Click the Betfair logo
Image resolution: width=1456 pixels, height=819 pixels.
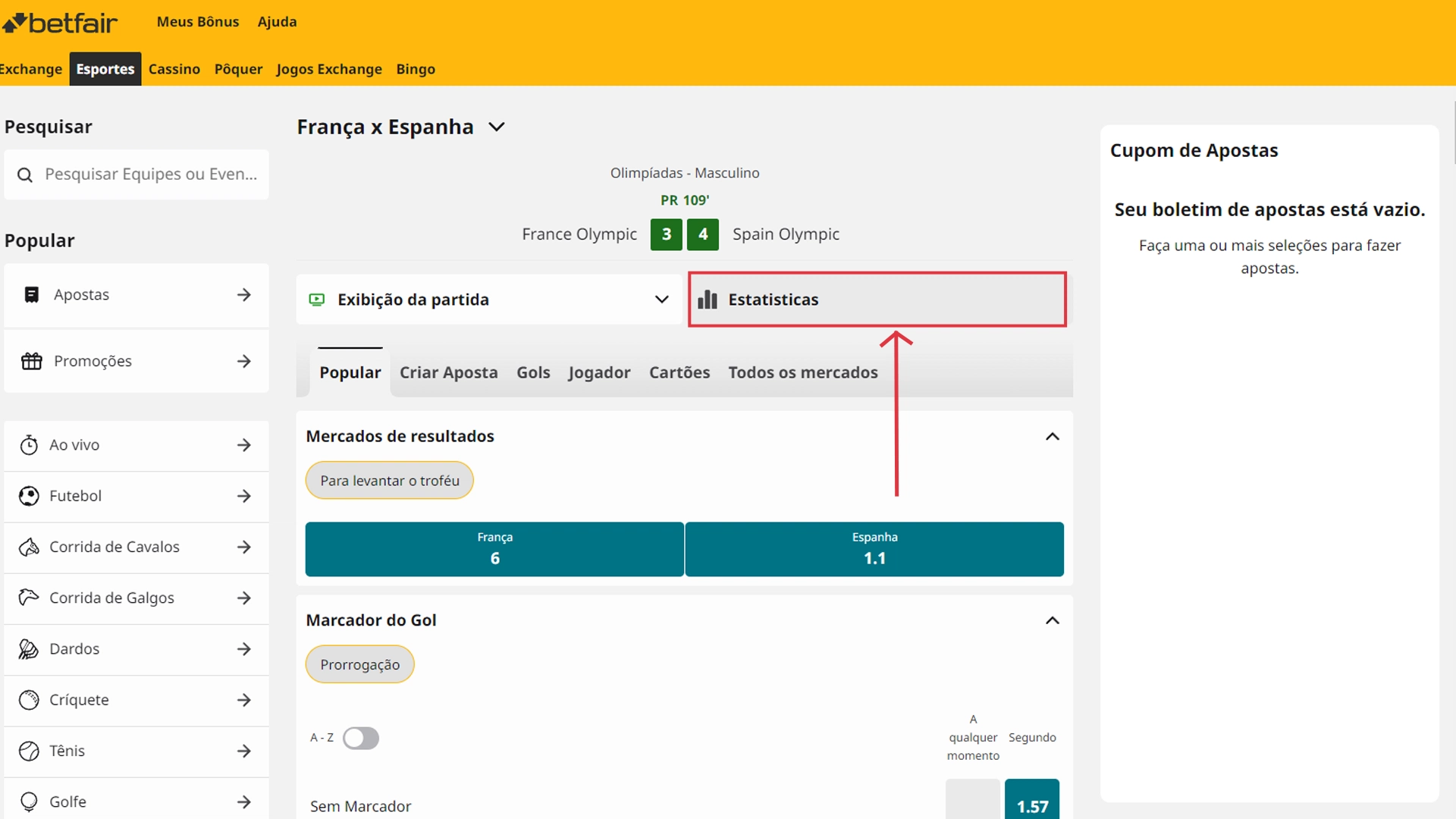[x=60, y=23]
